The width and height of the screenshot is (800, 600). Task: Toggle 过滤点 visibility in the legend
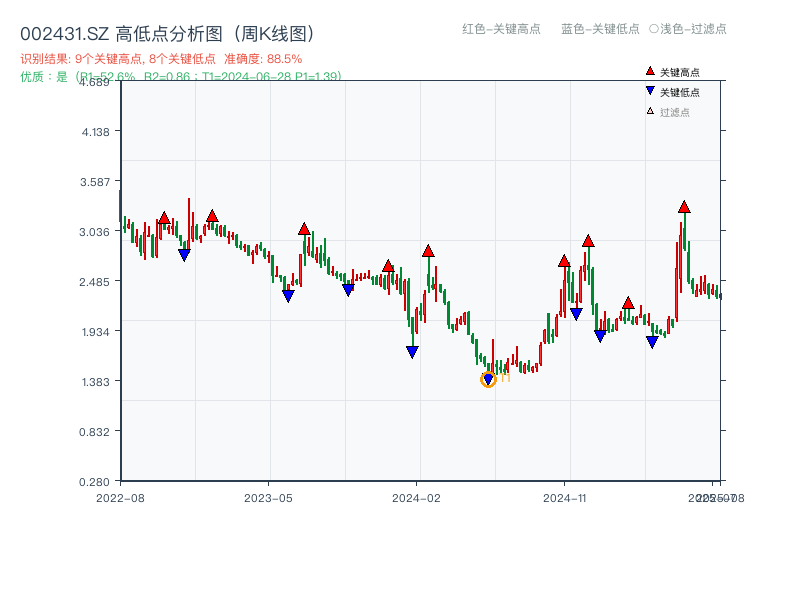(x=678, y=111)
